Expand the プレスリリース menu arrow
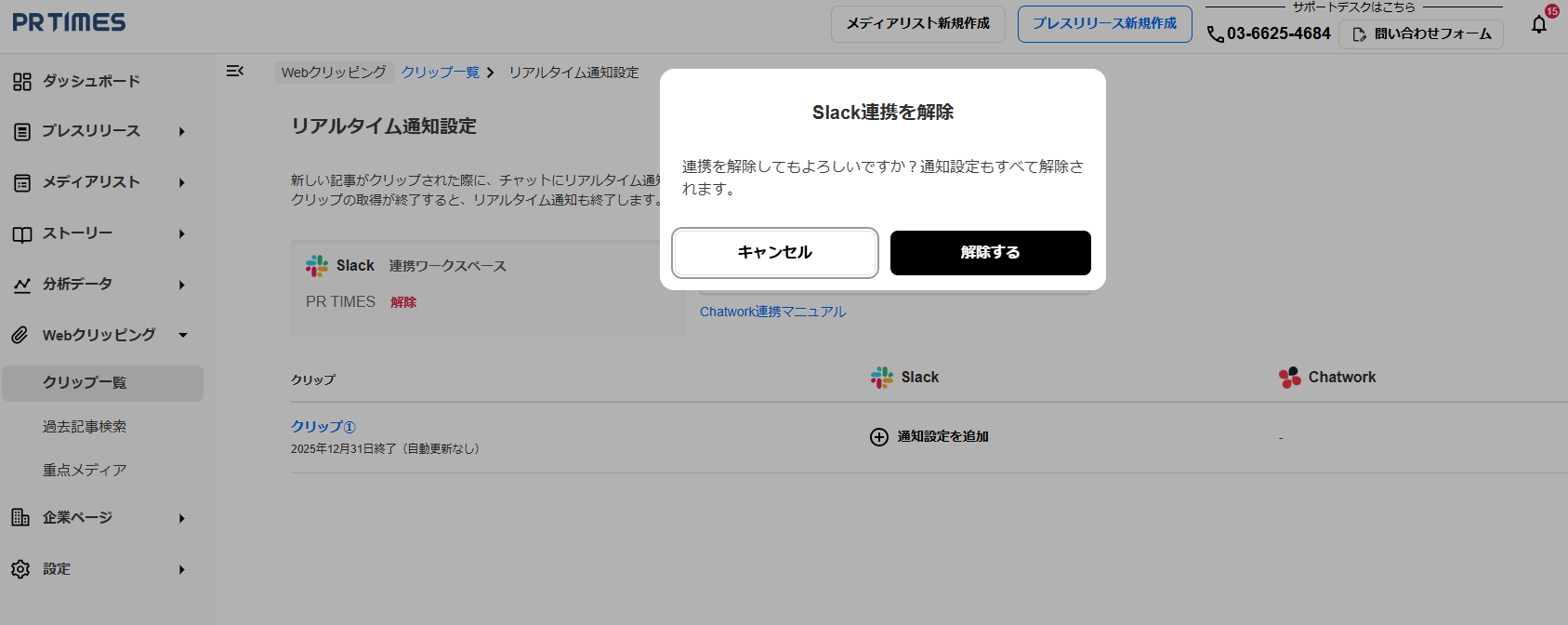1568x625 pixels. pyautogui.click(x=182, y=132)
